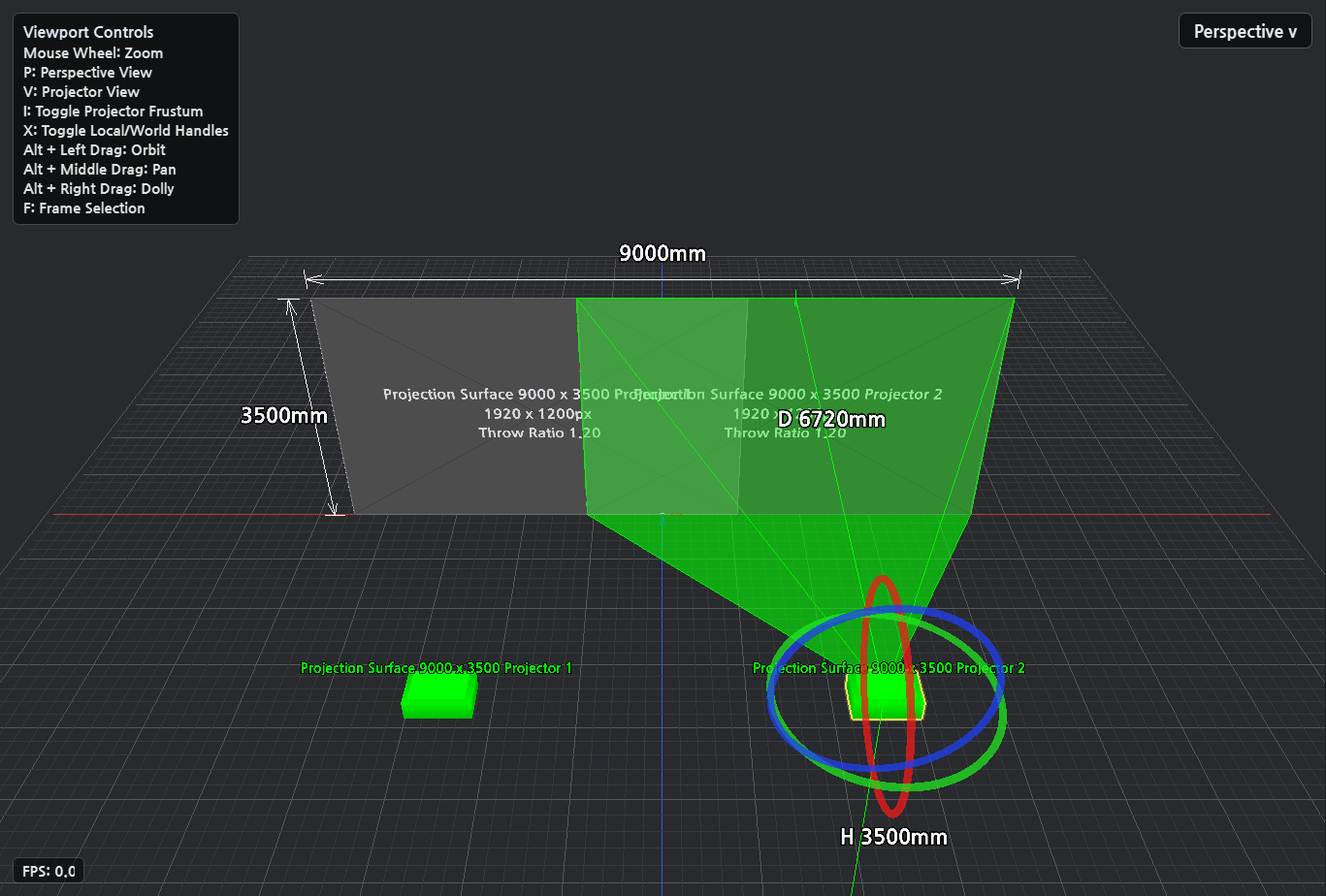Click the FPS counter badge
This screenshot has height=896, width=1326.
coord(47,870)
